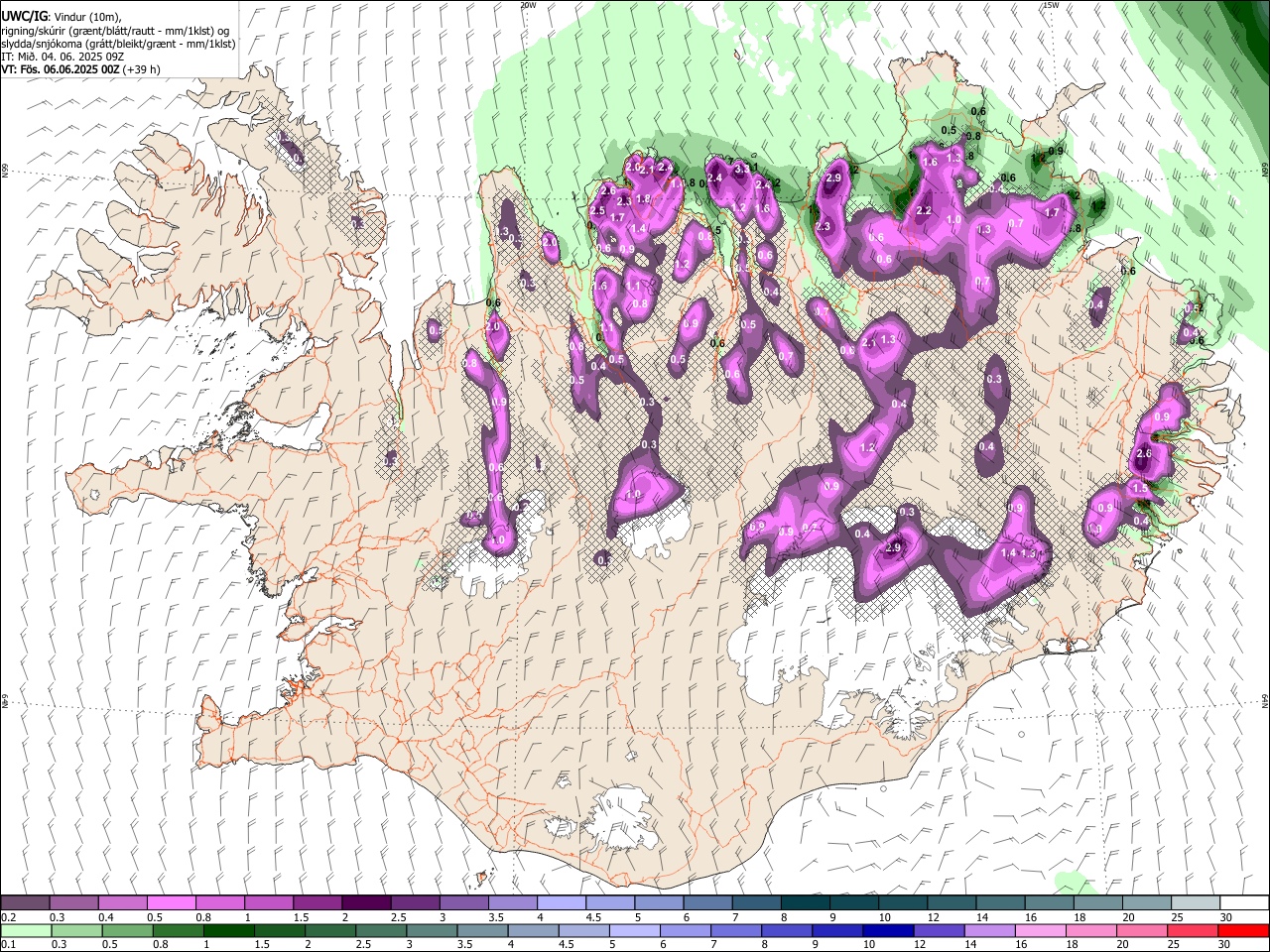This screenshot has width=1270, height=952.
Task: Select the 2.5–3 swatch in bottom legend row
Action: coord(381,930)
